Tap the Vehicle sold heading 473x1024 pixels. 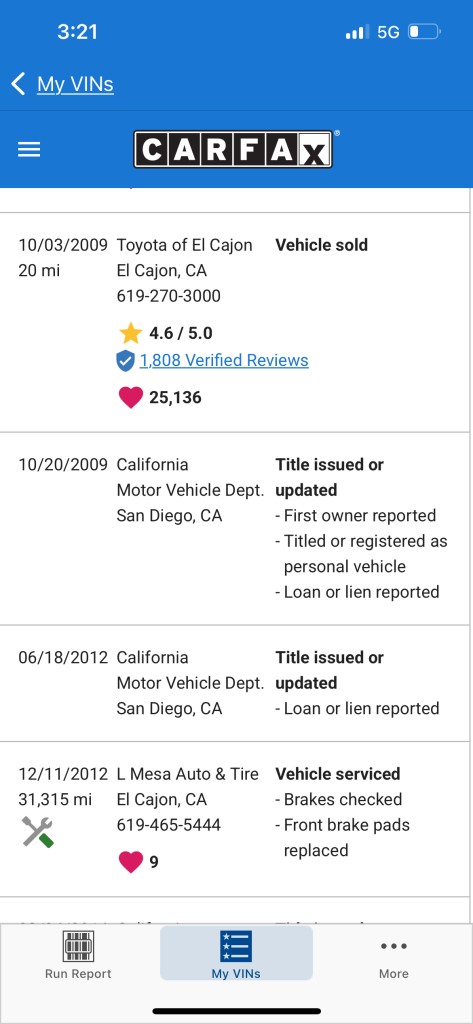[x=321, y=245]
